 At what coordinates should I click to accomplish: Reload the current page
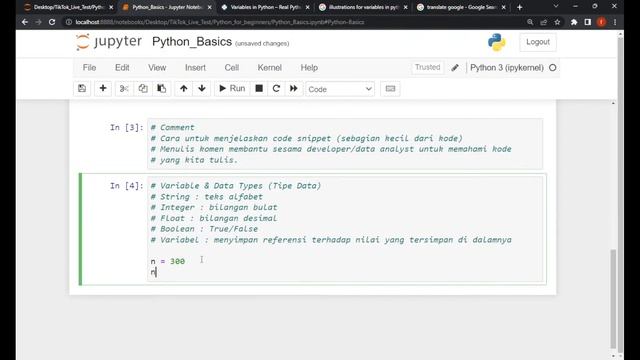[x=52, y=22]
